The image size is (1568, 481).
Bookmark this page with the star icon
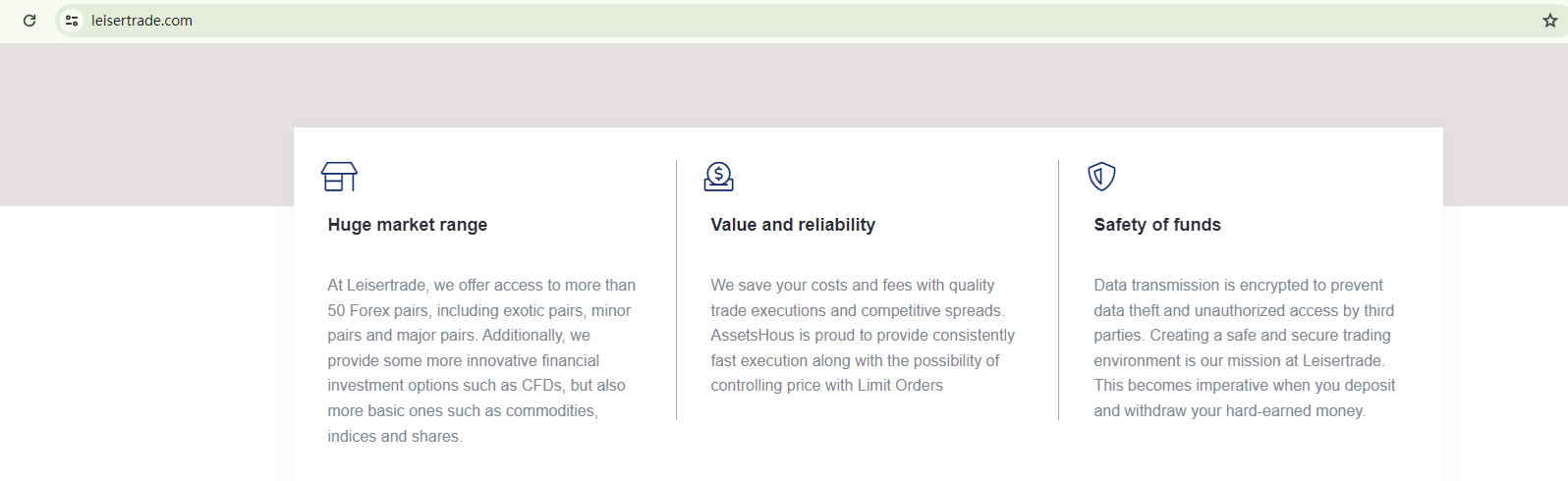pyautogui.click(x=1549, y=21)
